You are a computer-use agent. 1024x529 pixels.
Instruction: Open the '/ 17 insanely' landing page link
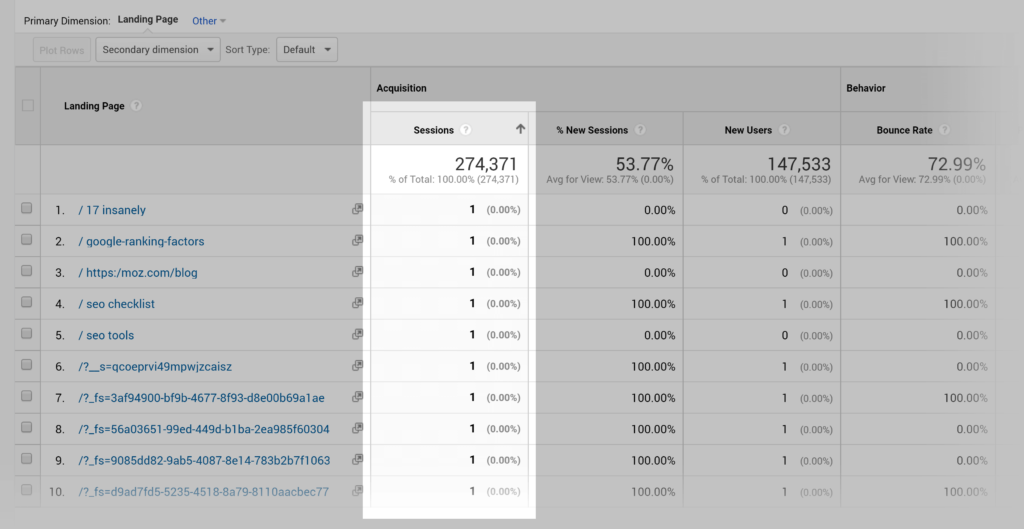[112, 210]
